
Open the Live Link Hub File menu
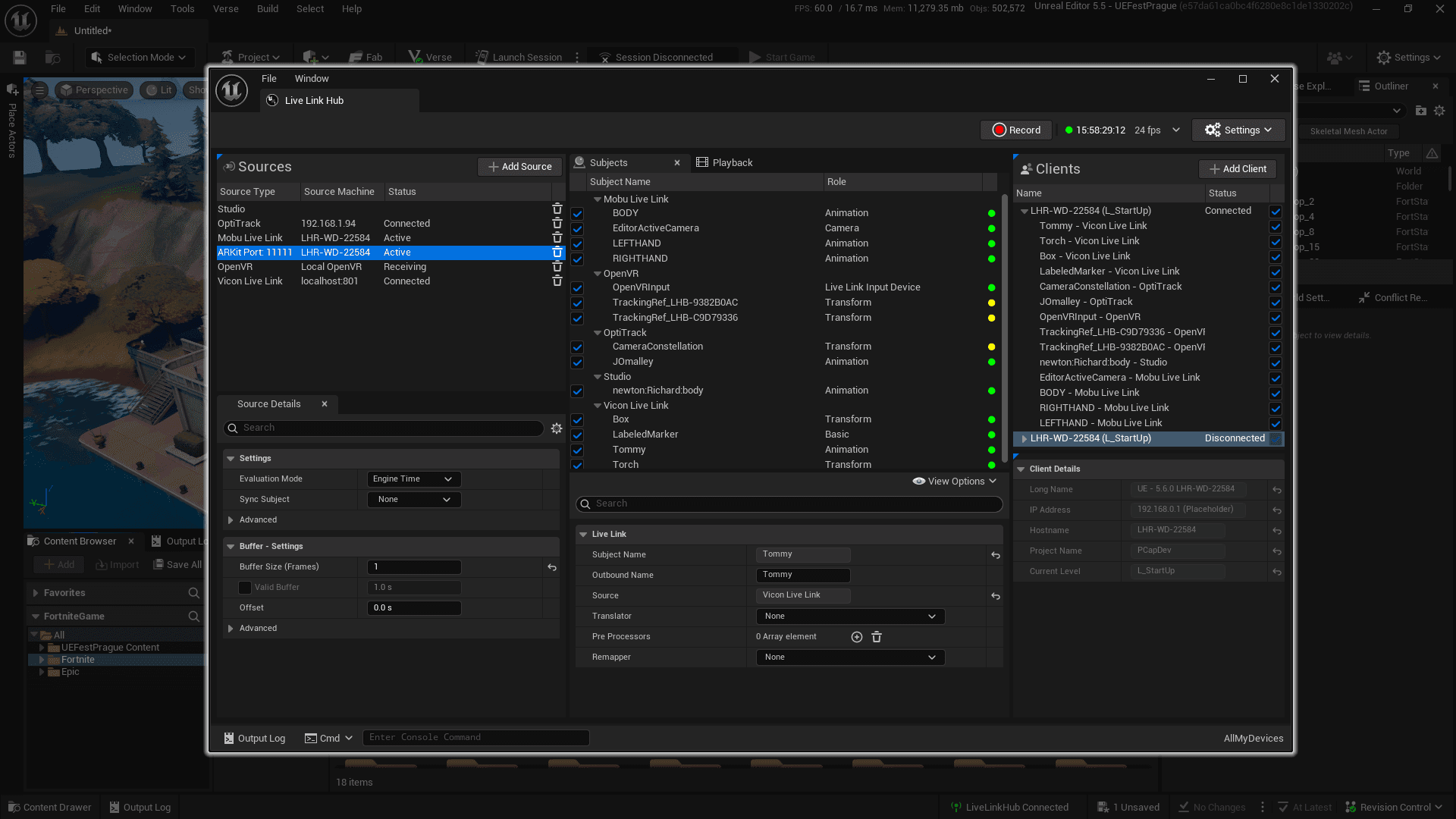click(x=269, y=79)
